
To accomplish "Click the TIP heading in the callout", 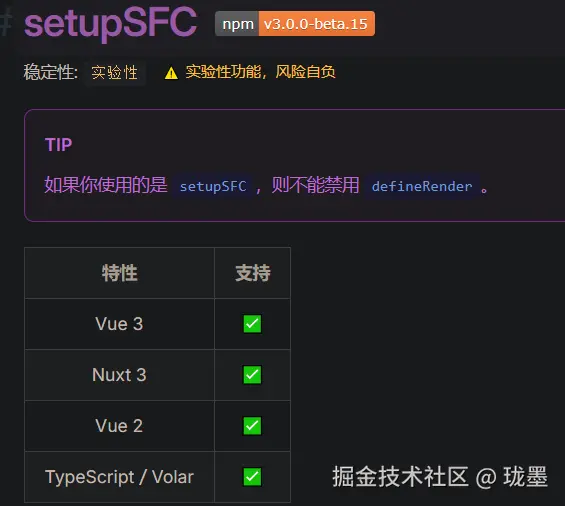I will pyautogui.click(x=58, y=145).
